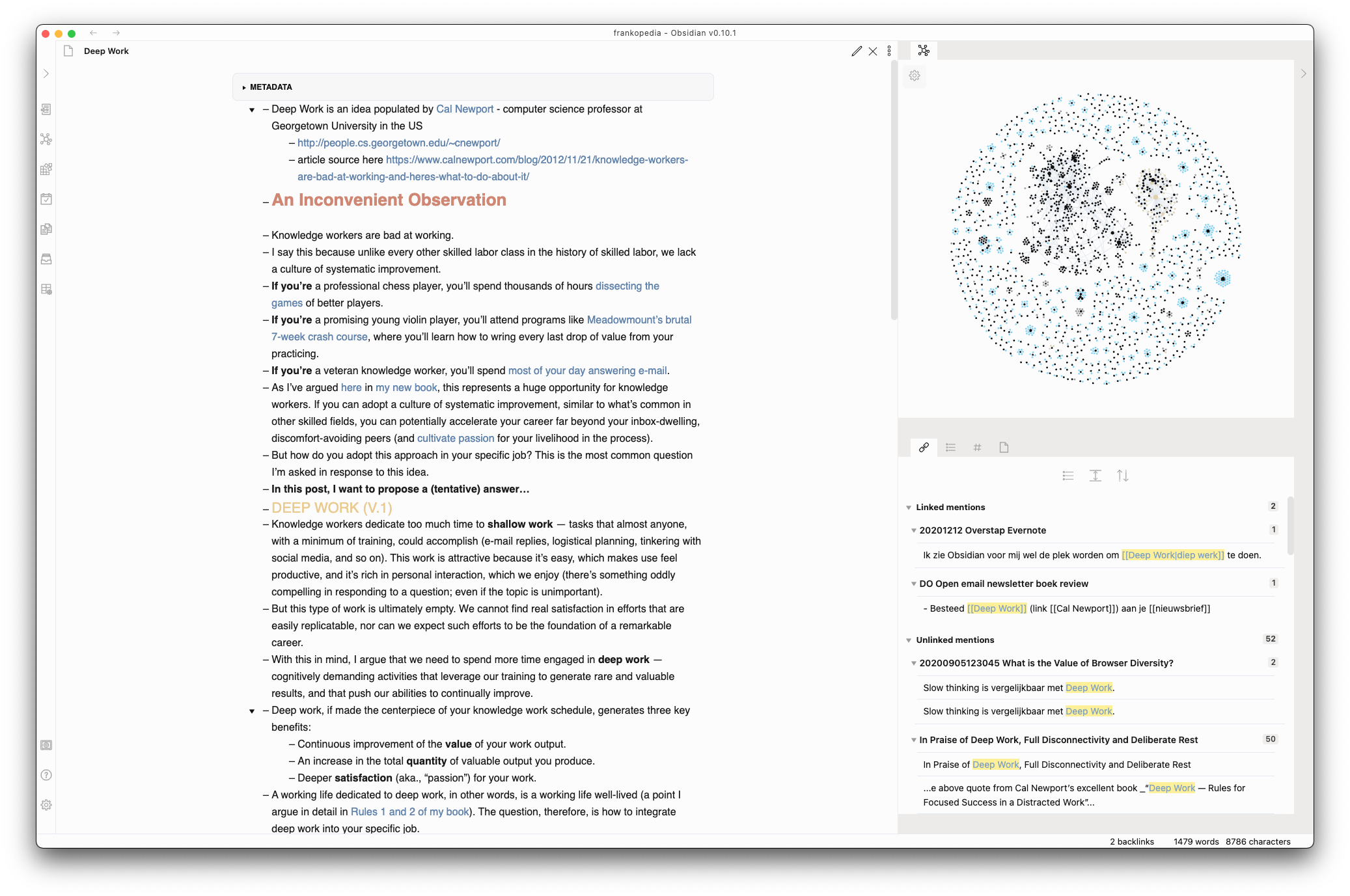The image size is (1350, 896).
Task: Click the Deep Work pane title
Action: coord(106,51)
